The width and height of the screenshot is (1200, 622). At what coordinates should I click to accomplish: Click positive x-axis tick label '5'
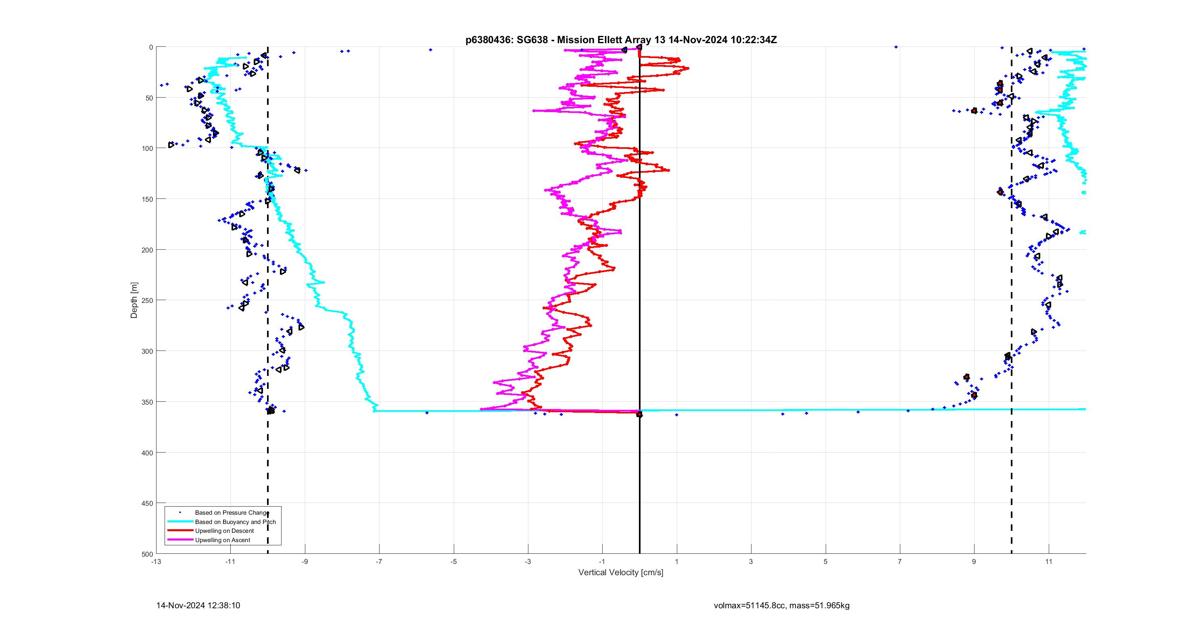pos(826,562)
